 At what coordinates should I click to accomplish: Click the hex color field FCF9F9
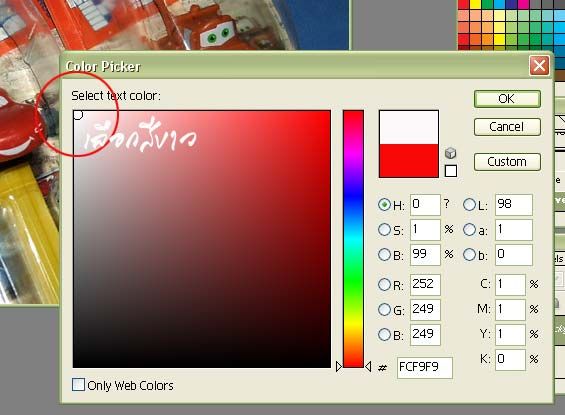(x=424, y=367)
